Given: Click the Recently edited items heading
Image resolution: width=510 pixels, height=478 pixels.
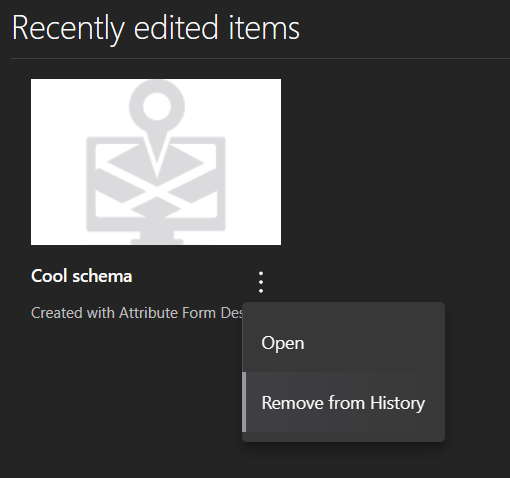Looking at the screenshot, I should [156, 29].
